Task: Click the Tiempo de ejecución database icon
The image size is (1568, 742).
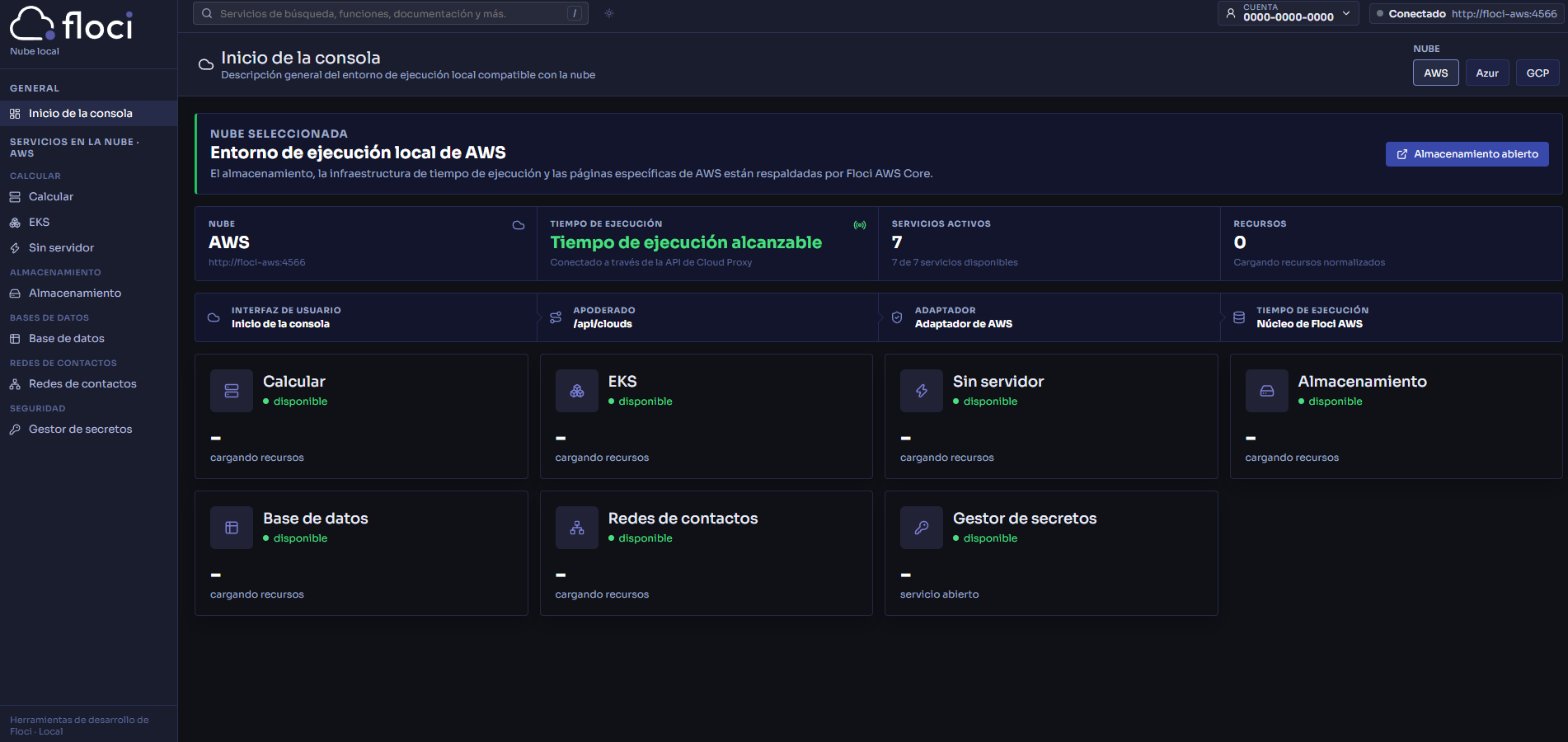Action: (x=1239, y=317)
